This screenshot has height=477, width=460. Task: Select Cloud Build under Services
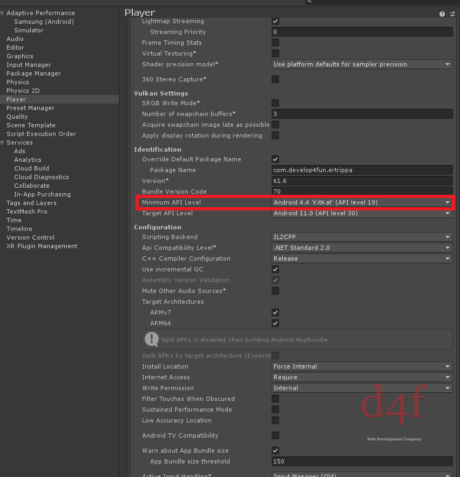click(x=32, y=169)
